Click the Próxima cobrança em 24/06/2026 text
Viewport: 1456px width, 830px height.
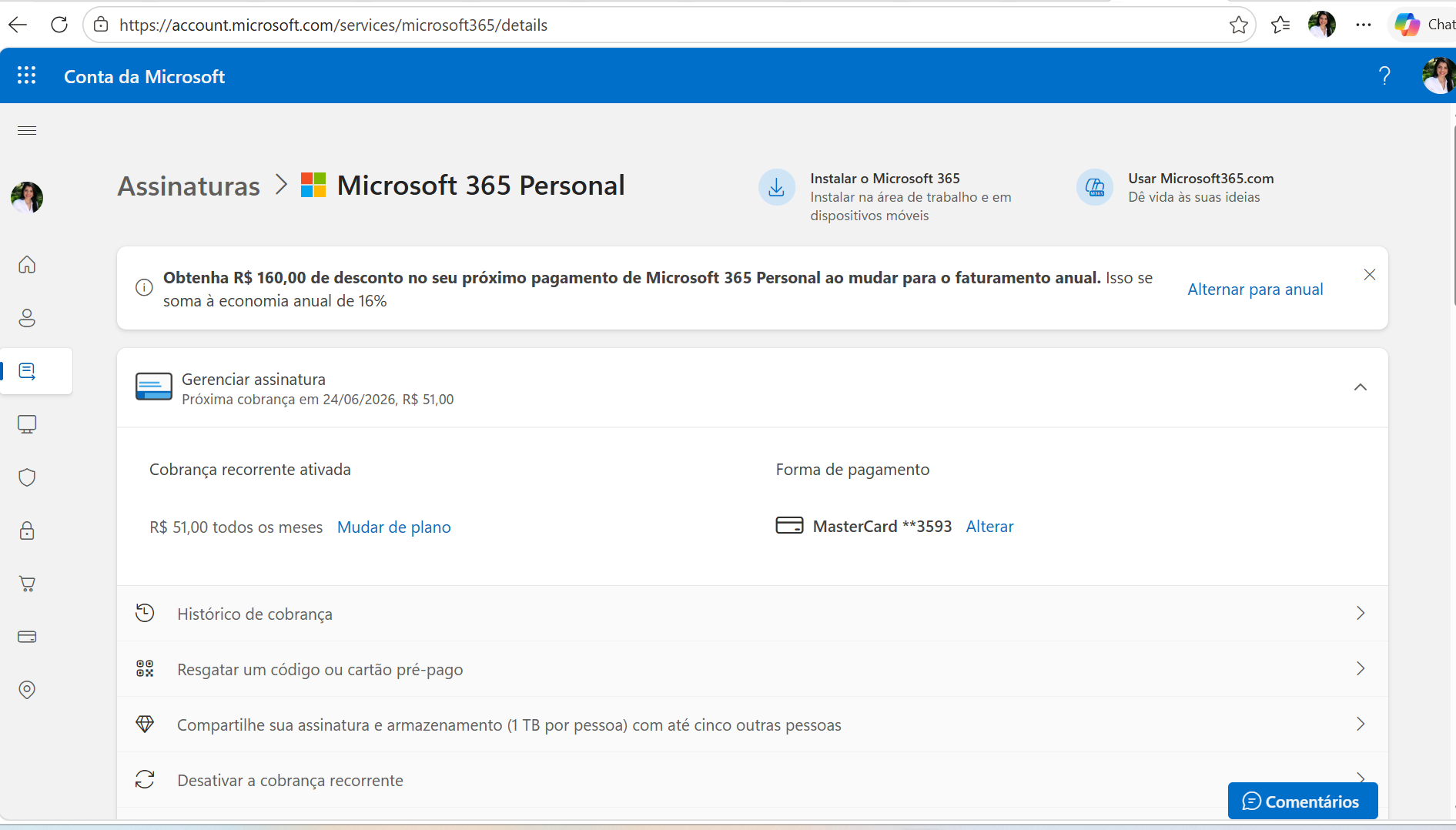tap(318, 400)
